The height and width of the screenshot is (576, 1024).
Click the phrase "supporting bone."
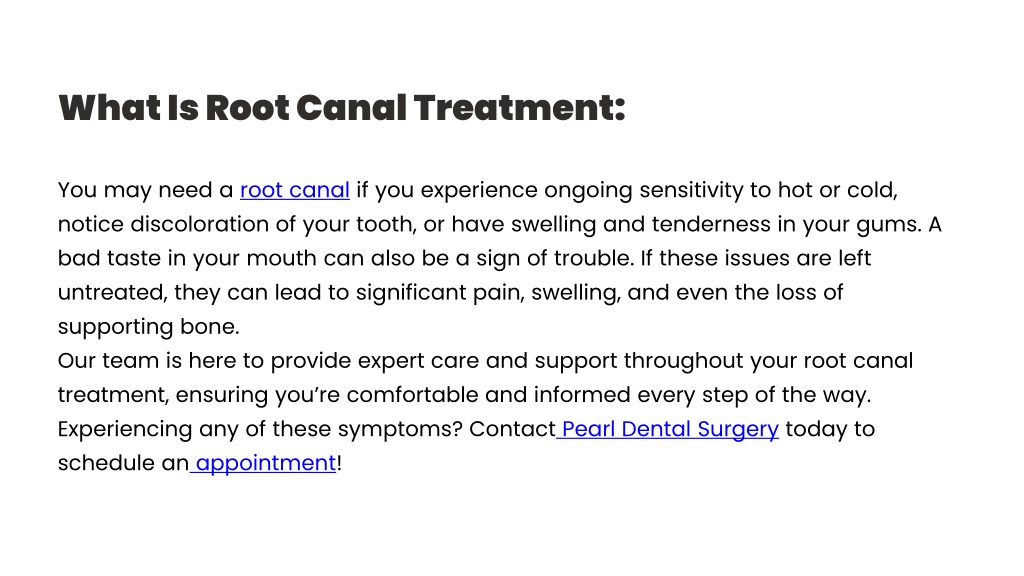click(149, 327)
